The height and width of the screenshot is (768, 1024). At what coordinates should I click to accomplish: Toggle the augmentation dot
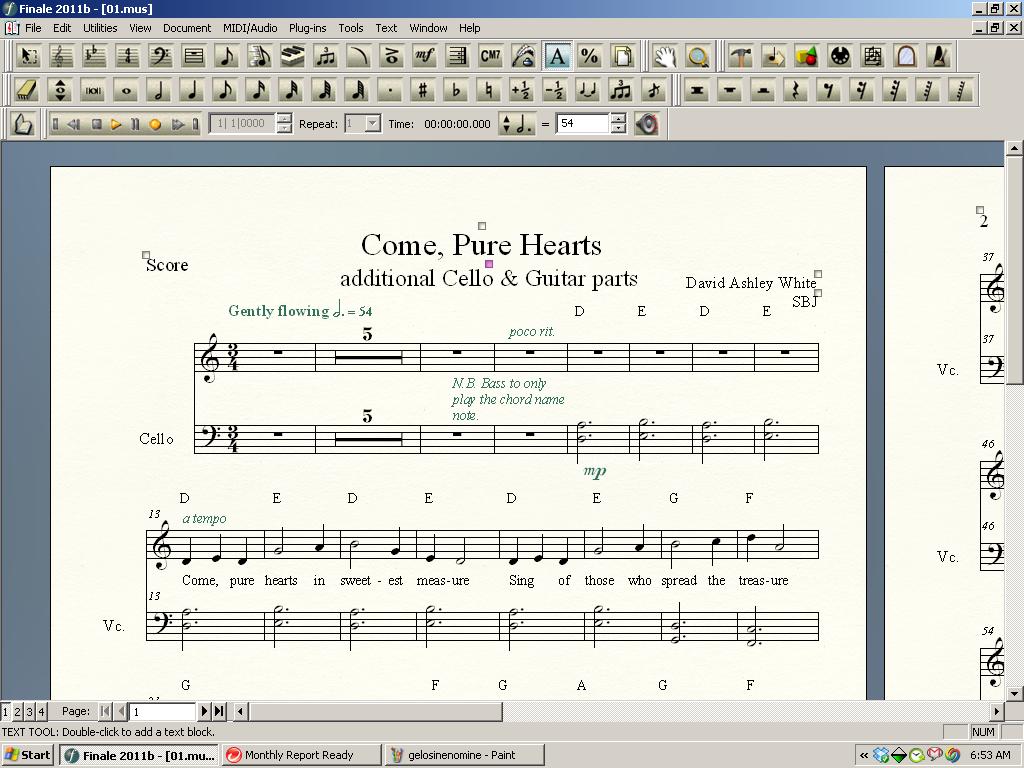[x=390, y=90]
